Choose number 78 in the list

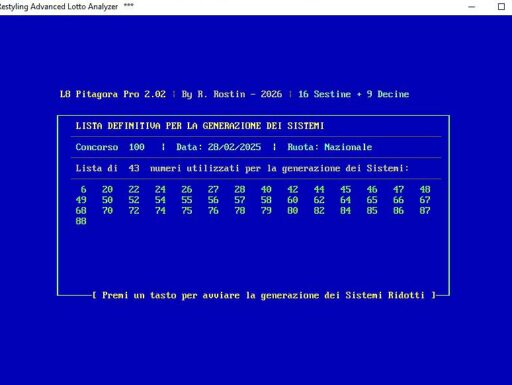click(240, 211)
